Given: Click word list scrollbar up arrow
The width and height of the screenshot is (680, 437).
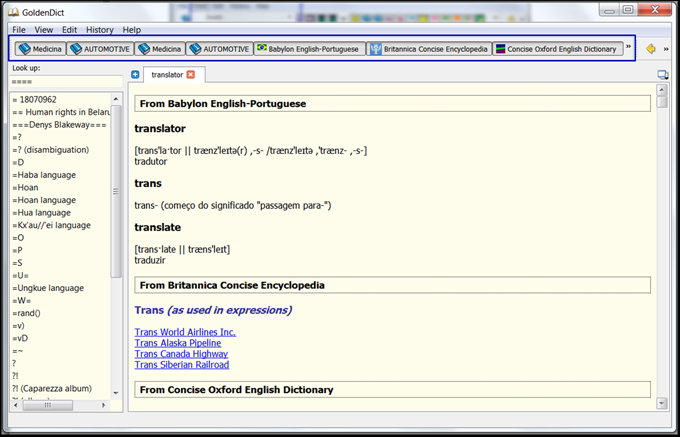Looking at the screenshot, I should click(x=116, y=99).
